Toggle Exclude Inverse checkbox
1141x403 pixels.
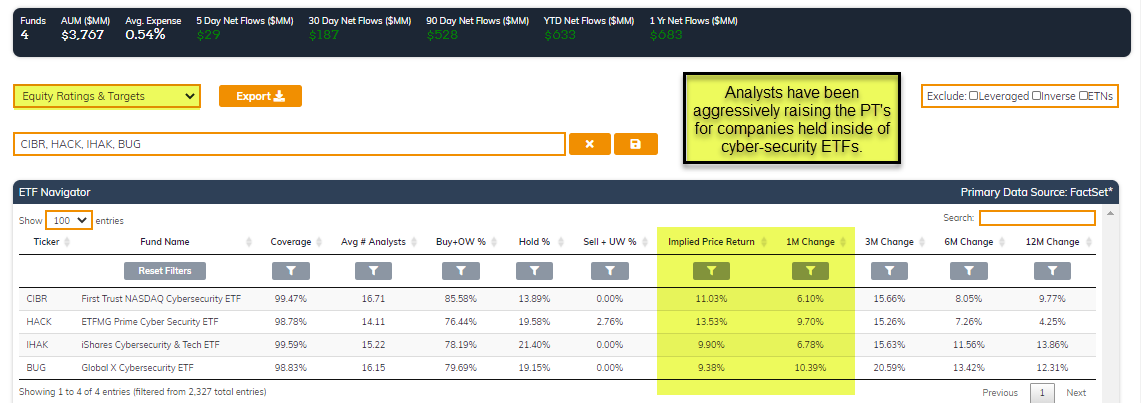[x=1036, y=96]
